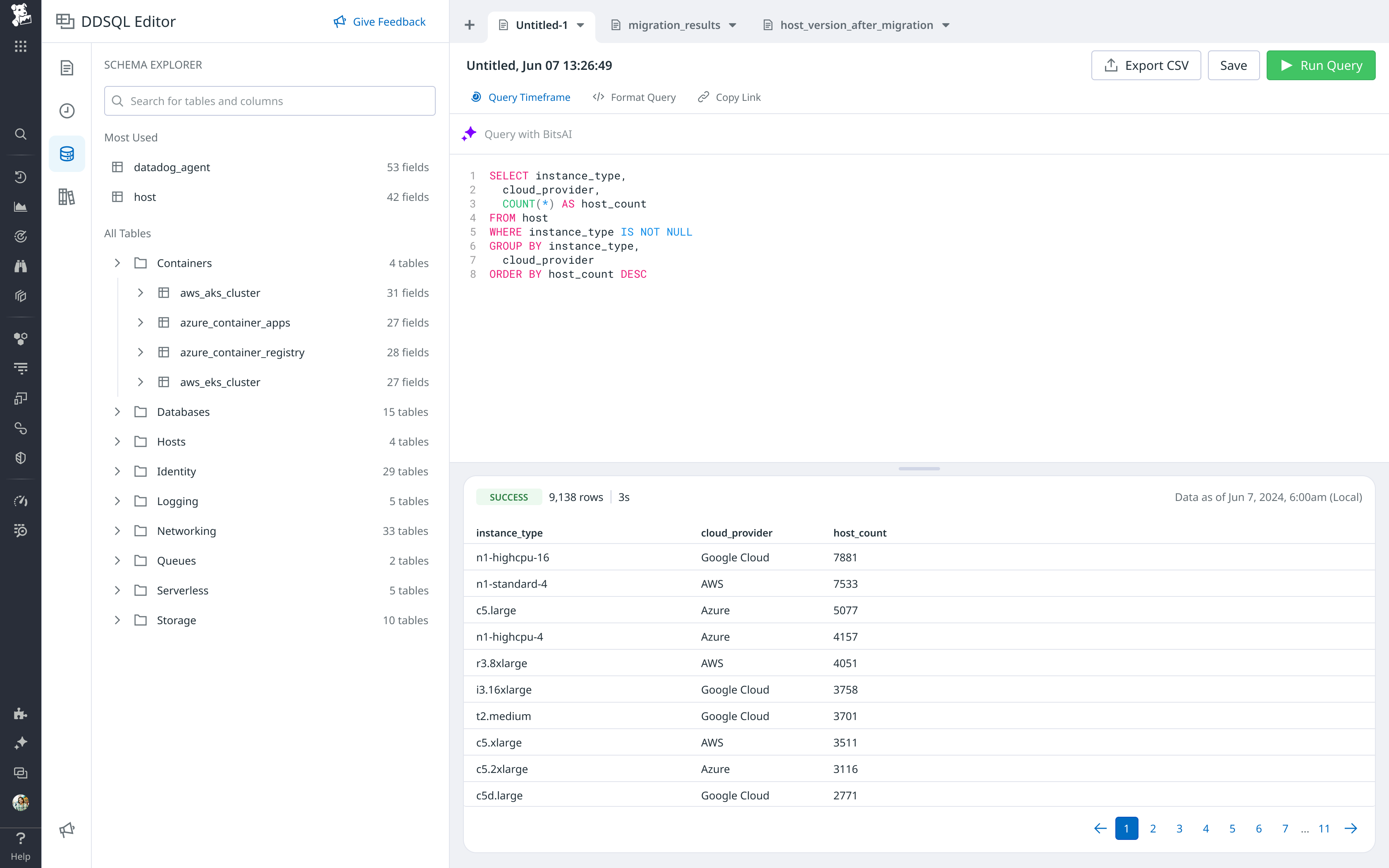Open the search magnifier in the left sidebar
The height and width of the screenshot is (868, 1389).
click(x=21, y=134)
